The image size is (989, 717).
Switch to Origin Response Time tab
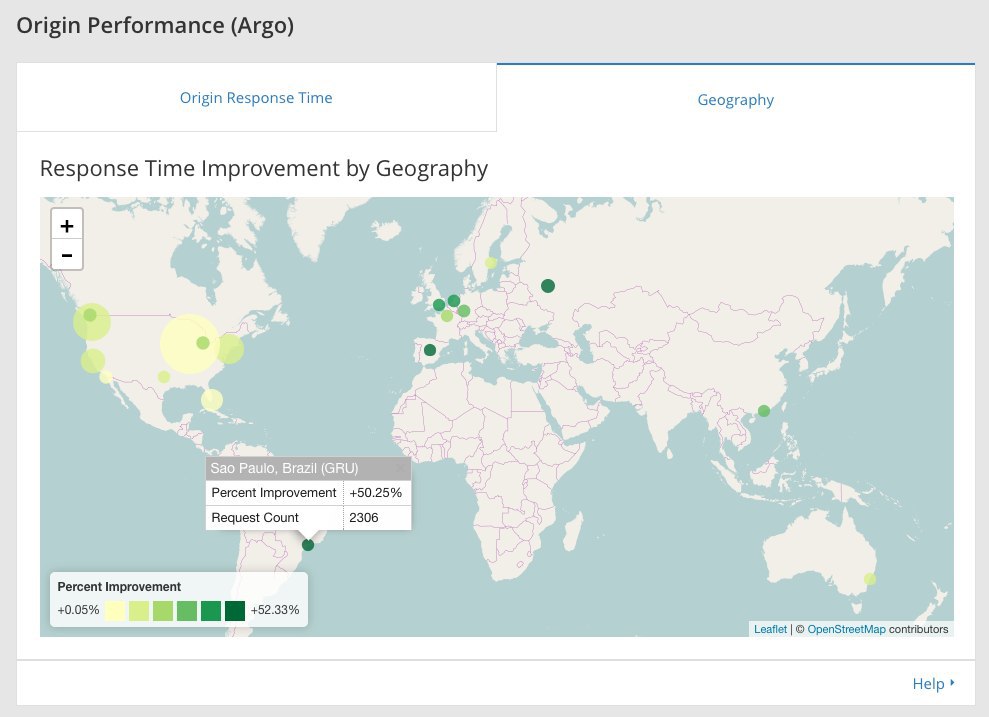[256, 98]
